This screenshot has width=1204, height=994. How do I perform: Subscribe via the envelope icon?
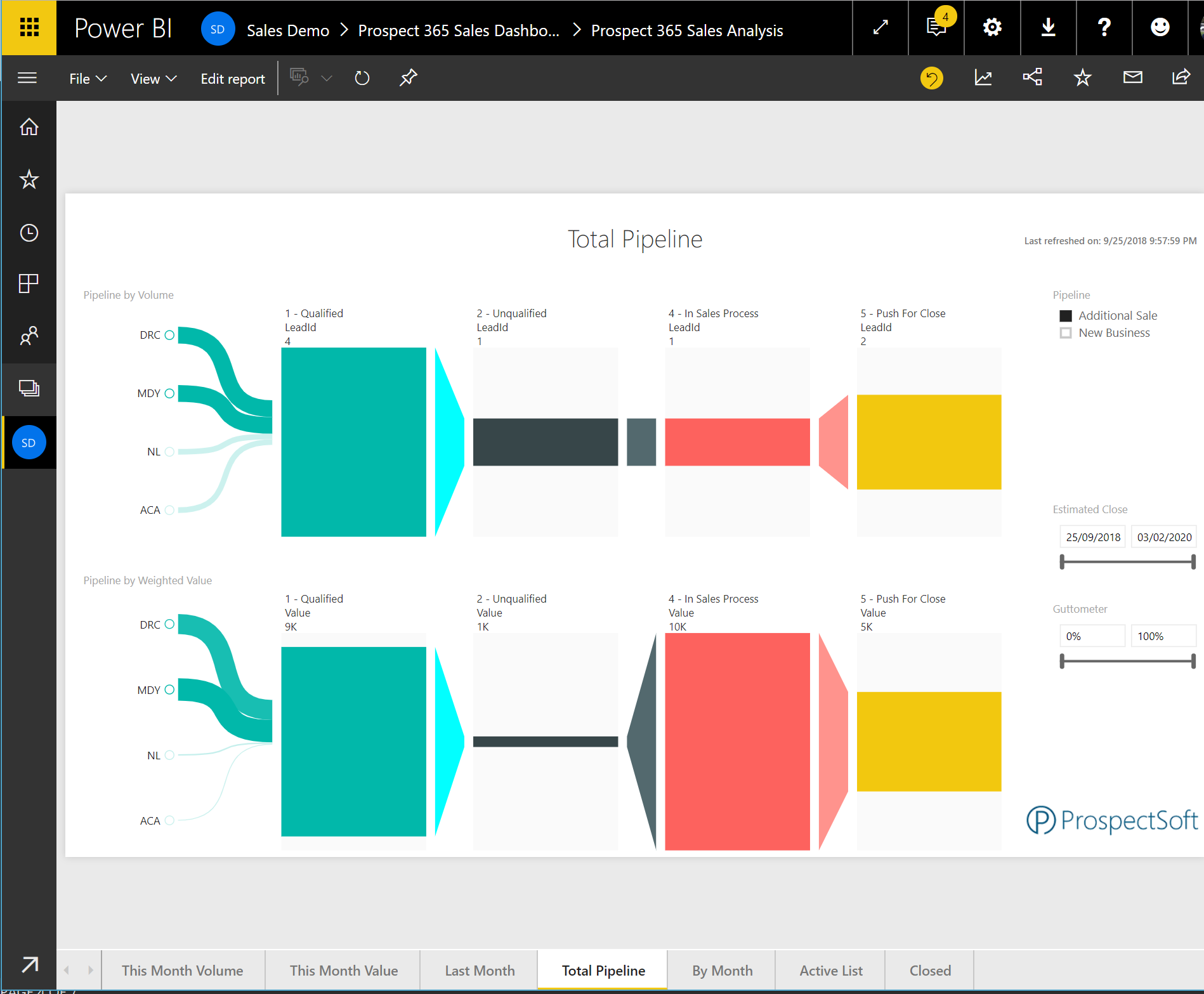[1132, 77]
